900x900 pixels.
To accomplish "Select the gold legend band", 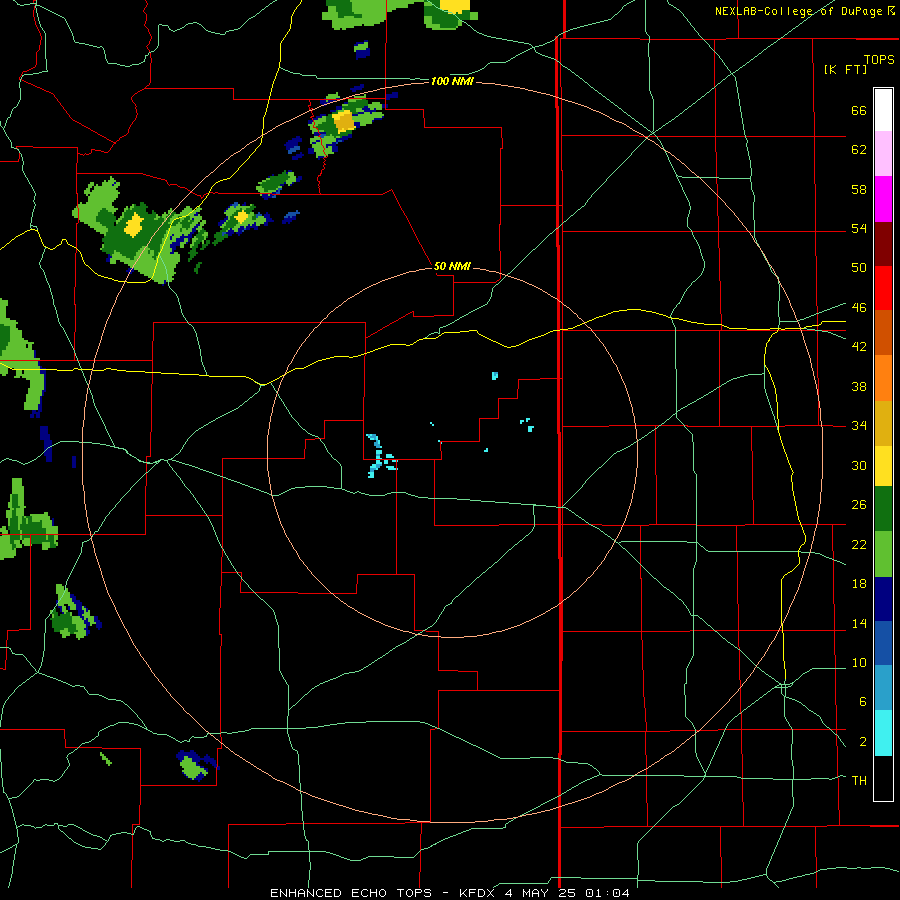I will 883,423.
